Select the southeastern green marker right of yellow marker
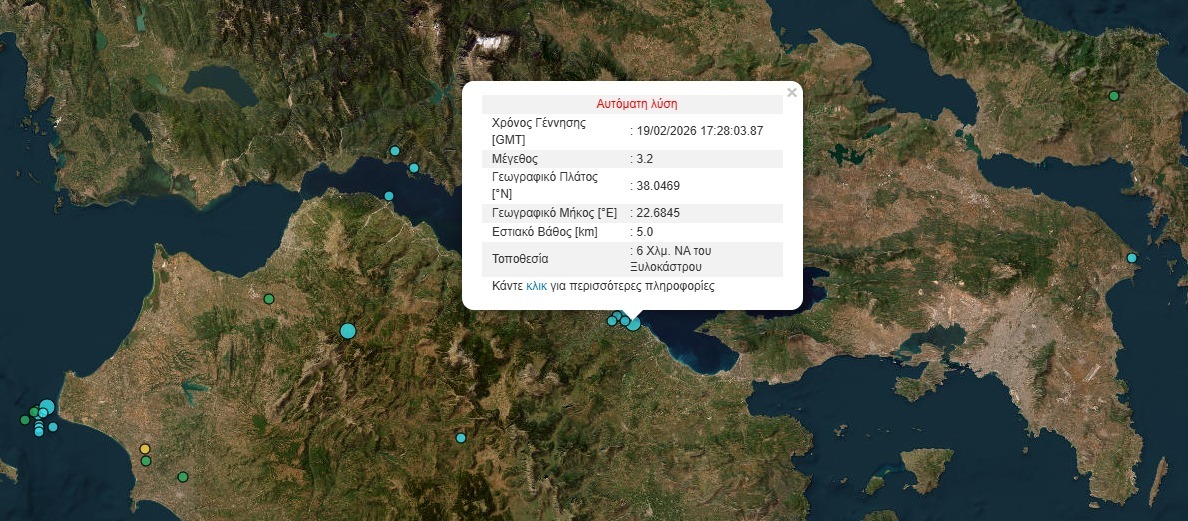 pyautogui.click(x=183, y=476)
